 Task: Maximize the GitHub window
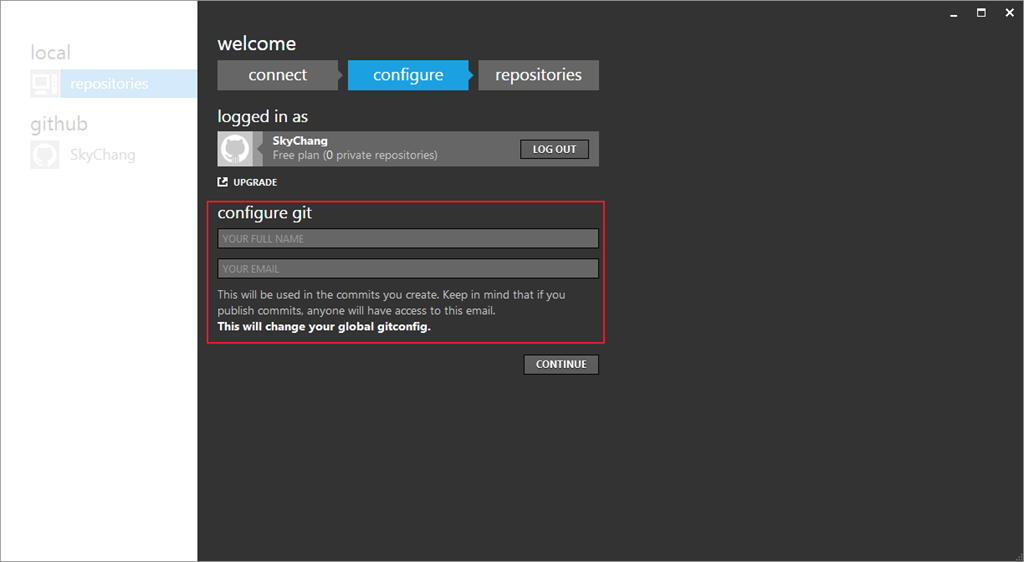tap(981, 13)
